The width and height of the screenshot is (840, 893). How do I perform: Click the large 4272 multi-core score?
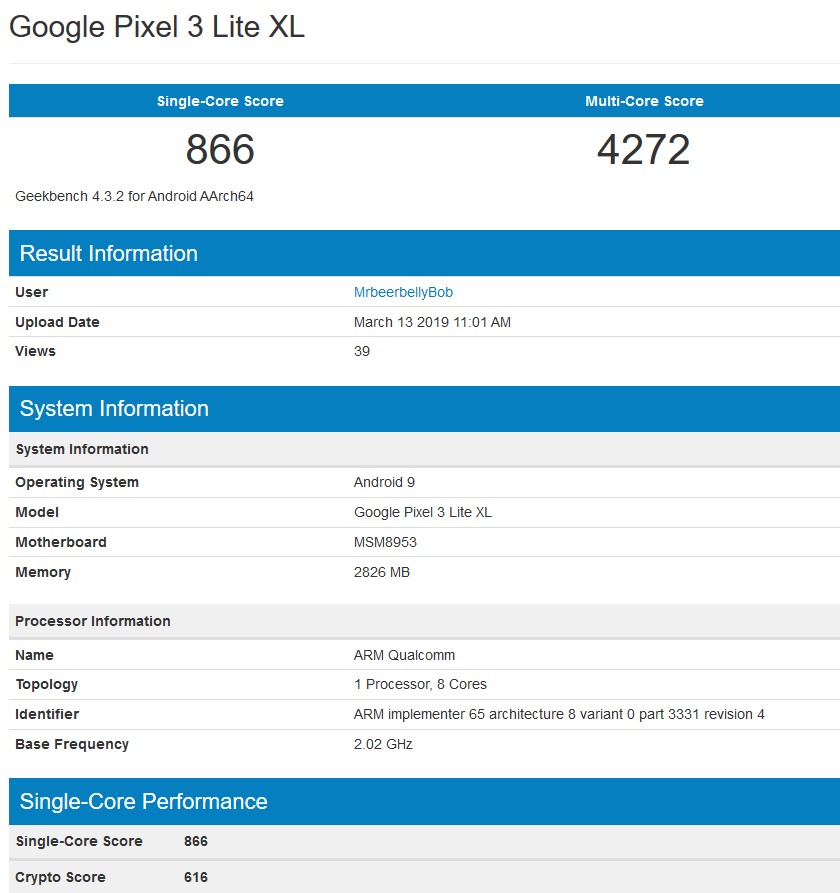point(644,150)
